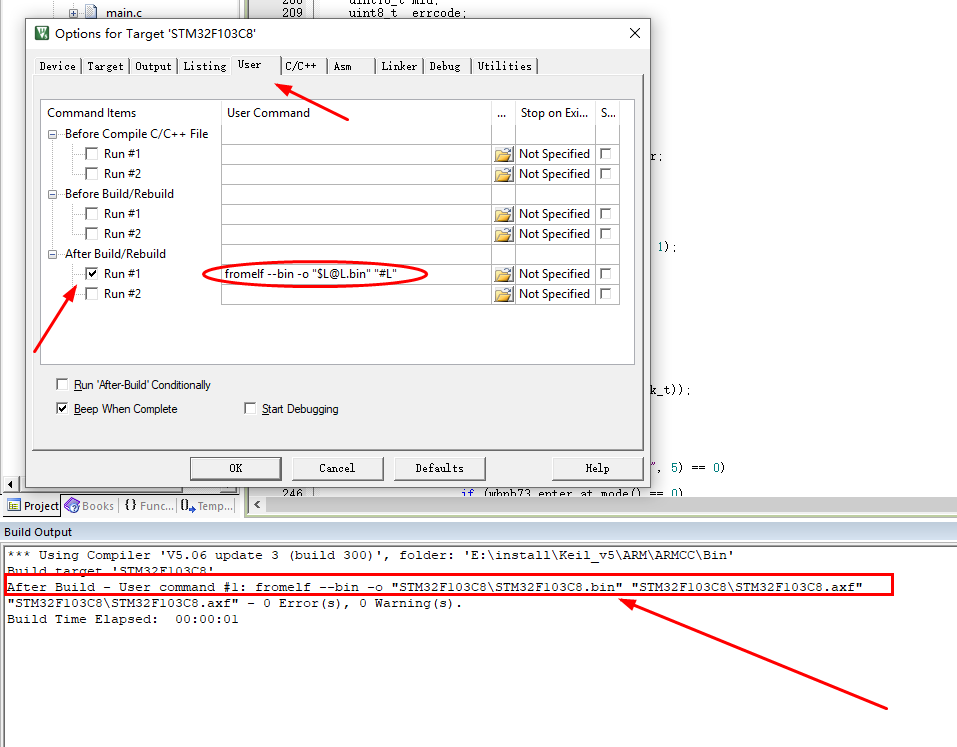
Task: Click the Stop on Exi... column header
Action: 555,113
